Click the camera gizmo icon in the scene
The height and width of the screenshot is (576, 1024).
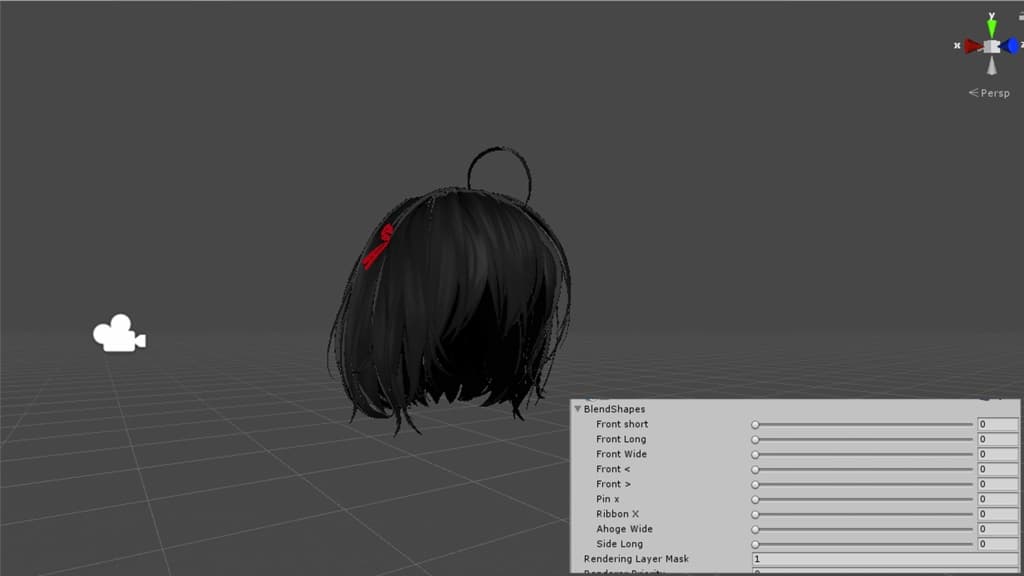[x=119, y=334]
